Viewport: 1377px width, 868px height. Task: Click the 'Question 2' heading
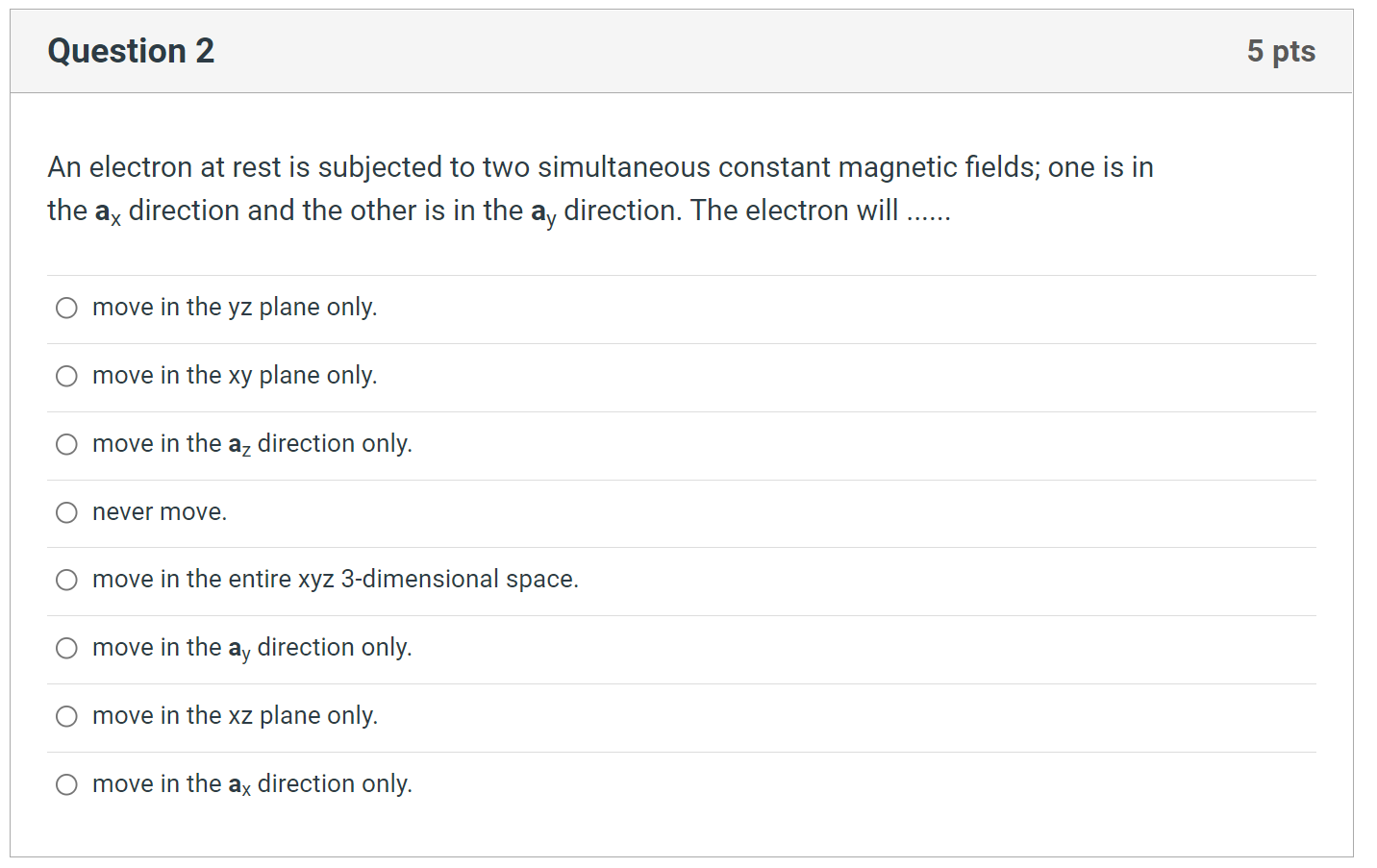(x=131, y=51)
